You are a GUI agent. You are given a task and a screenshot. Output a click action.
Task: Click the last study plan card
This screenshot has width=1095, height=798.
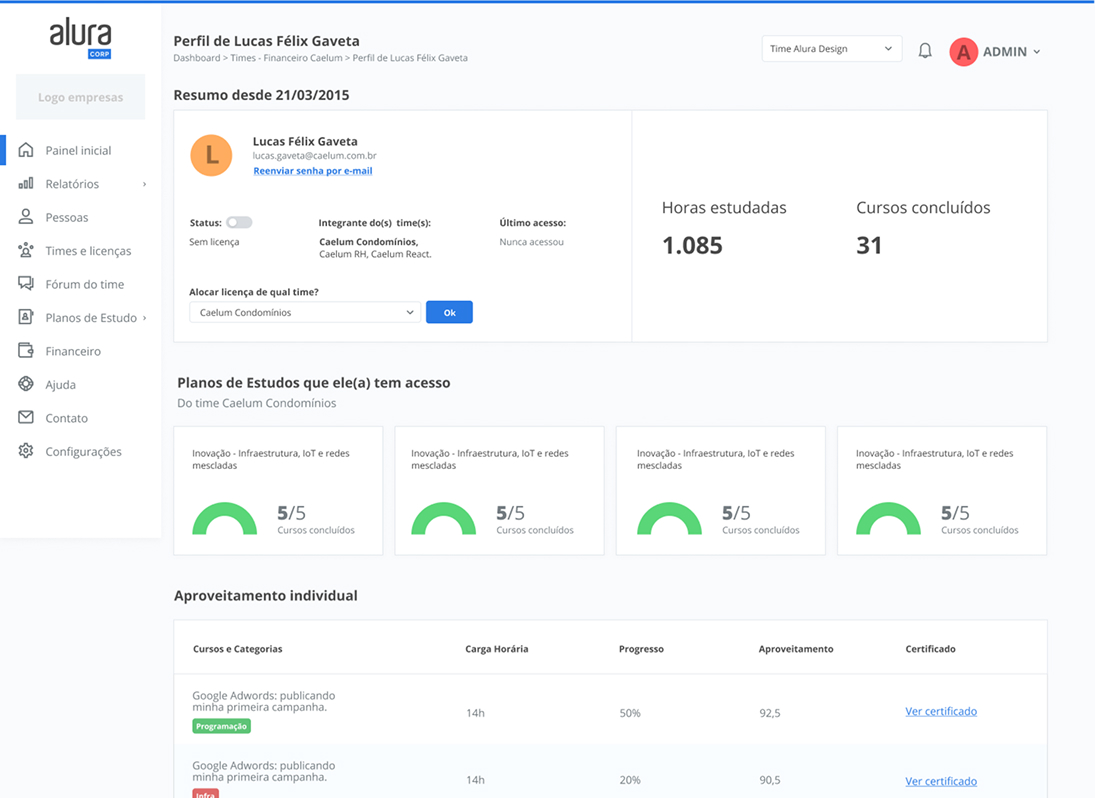[942, 491]
